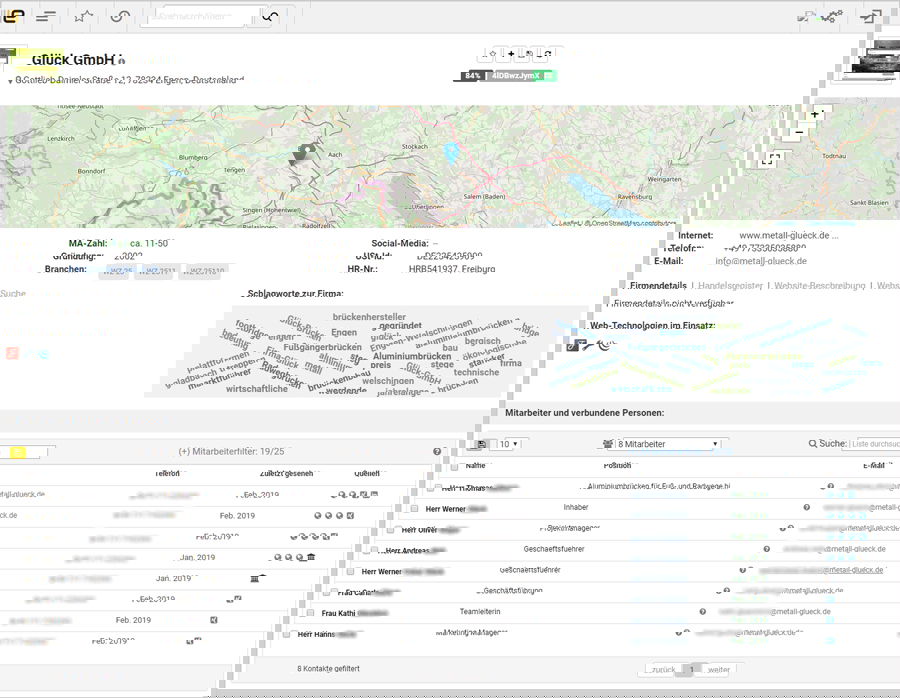Image resolution: width=900 pixels, height=698 pixels.
Task: Go to the next page with weiter
Action: 718,670
